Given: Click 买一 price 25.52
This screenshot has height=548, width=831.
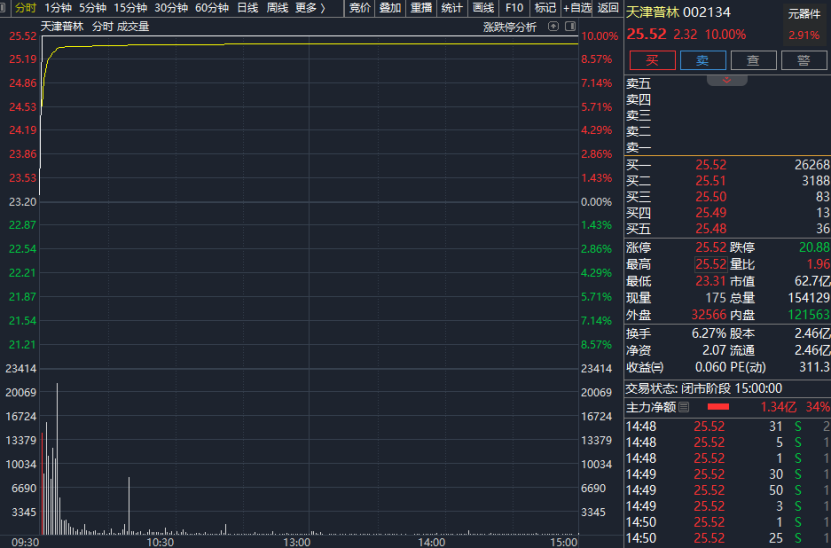Looking at the screenshot, I should (x=711, y=165).
